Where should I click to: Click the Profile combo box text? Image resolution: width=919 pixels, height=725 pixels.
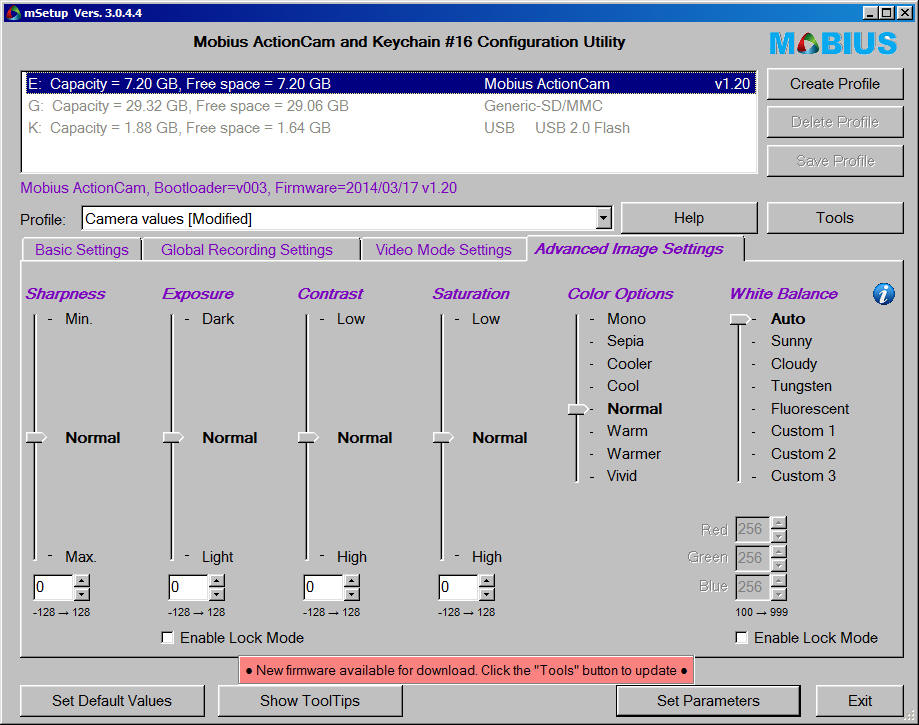pos(168,219)
